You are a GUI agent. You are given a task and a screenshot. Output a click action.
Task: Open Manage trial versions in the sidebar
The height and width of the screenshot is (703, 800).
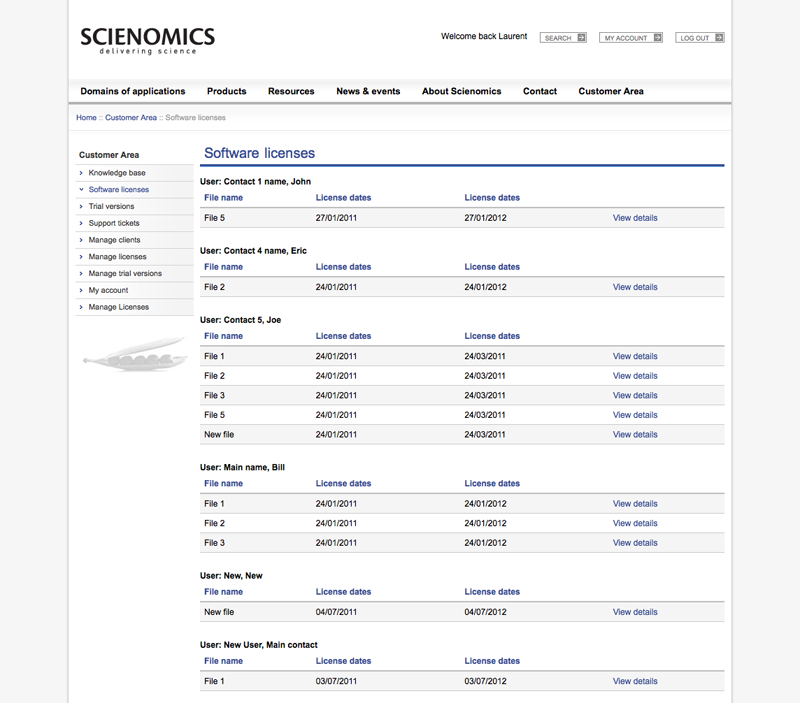(125, 273)
